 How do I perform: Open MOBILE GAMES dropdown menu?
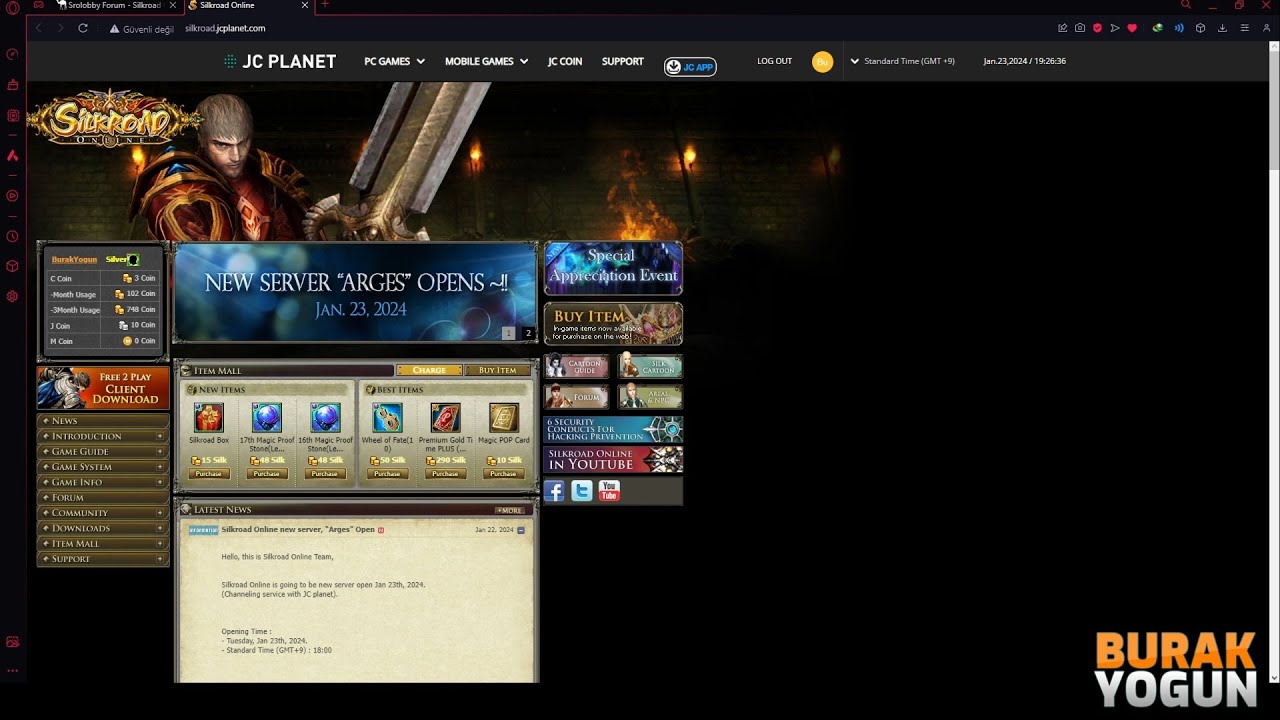(x=486, y=62)
